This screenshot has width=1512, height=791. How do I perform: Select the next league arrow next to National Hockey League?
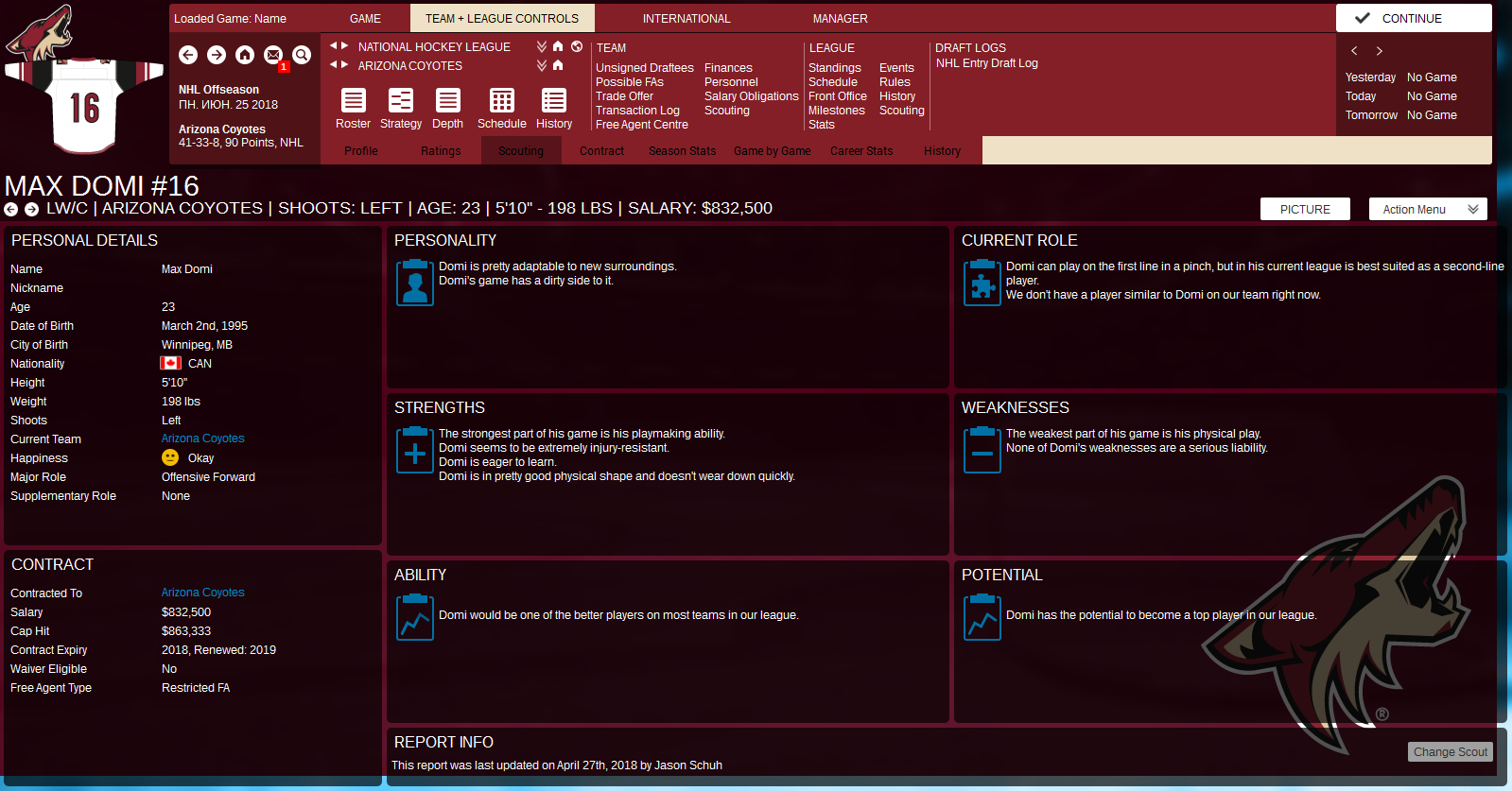click(344, 45)
